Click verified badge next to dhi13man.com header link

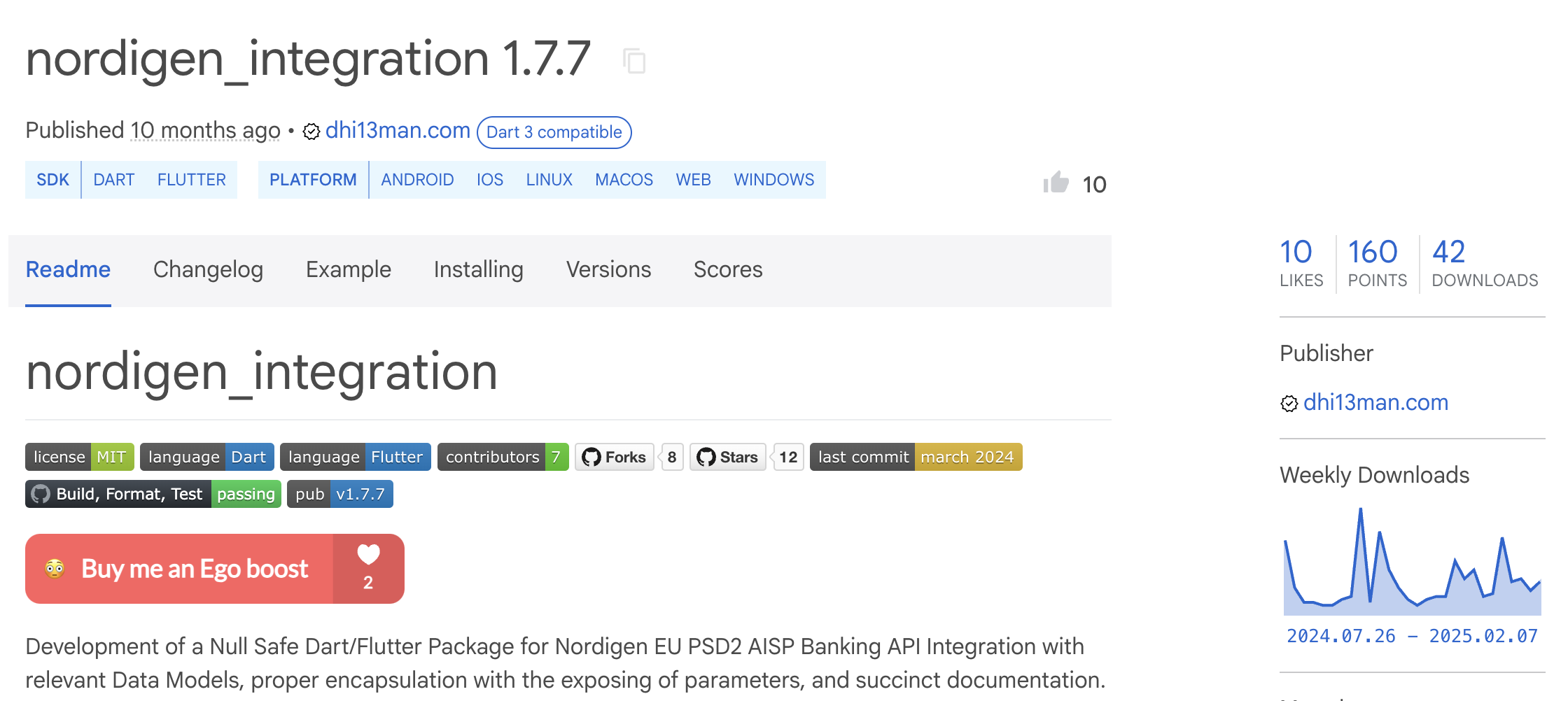(309, 131)
